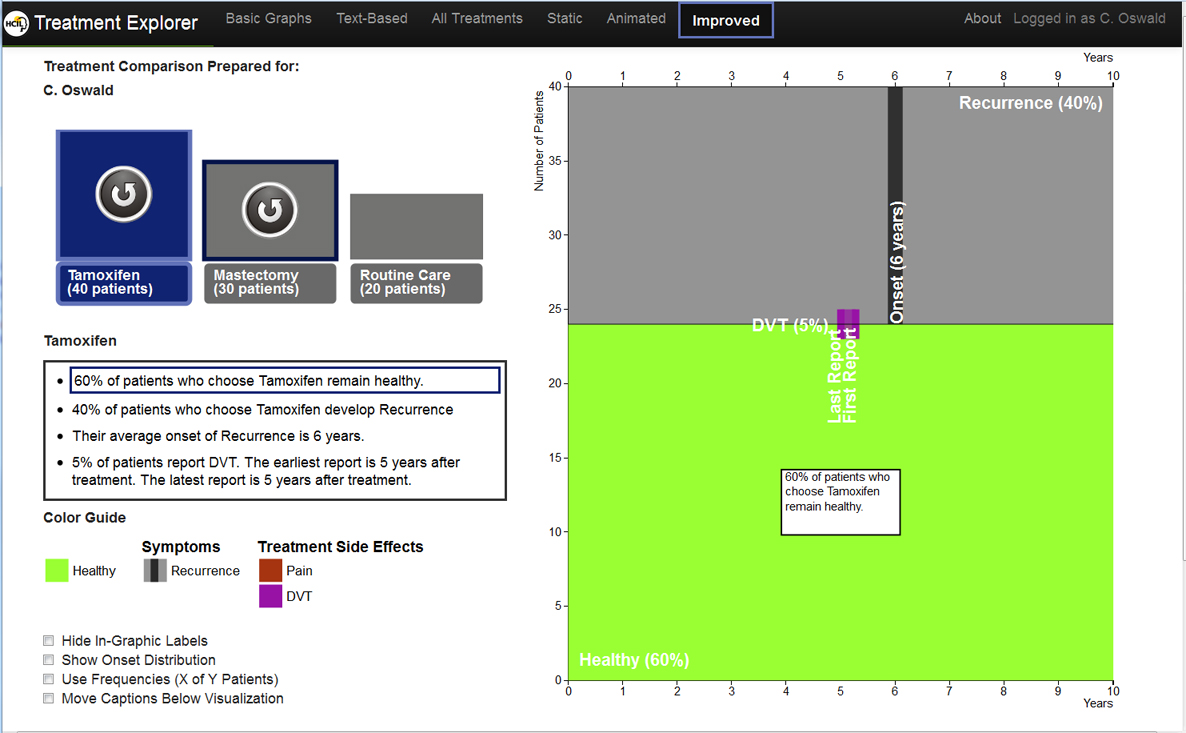Check Move Captions Below Visualization
Image resolution: width=1186 pixels, height=733 pixels.
pos(49,699)
